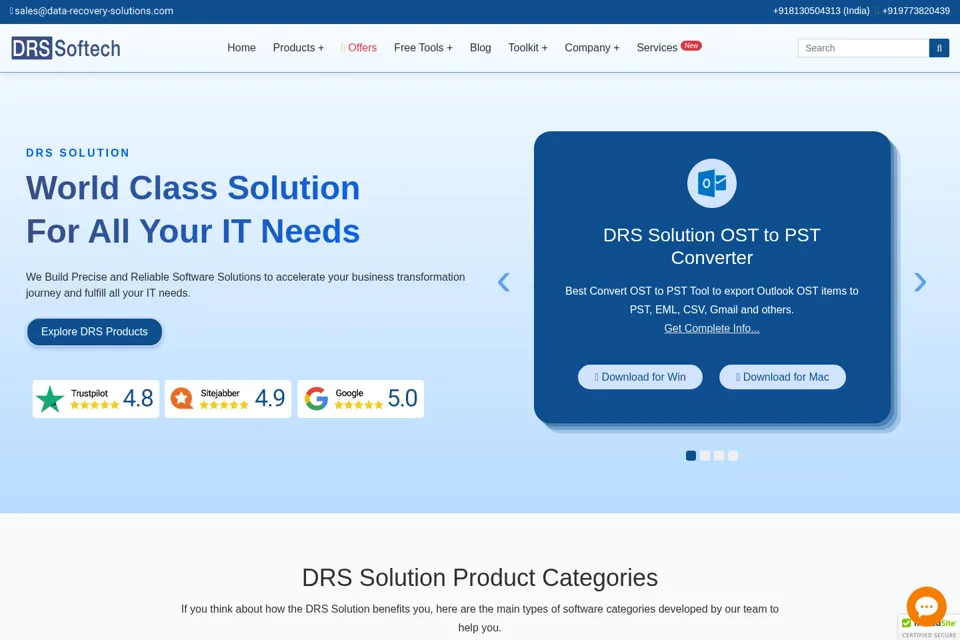Click the Download for Win button
This screenshot has width=960, height=640.
tap(640, 377)
